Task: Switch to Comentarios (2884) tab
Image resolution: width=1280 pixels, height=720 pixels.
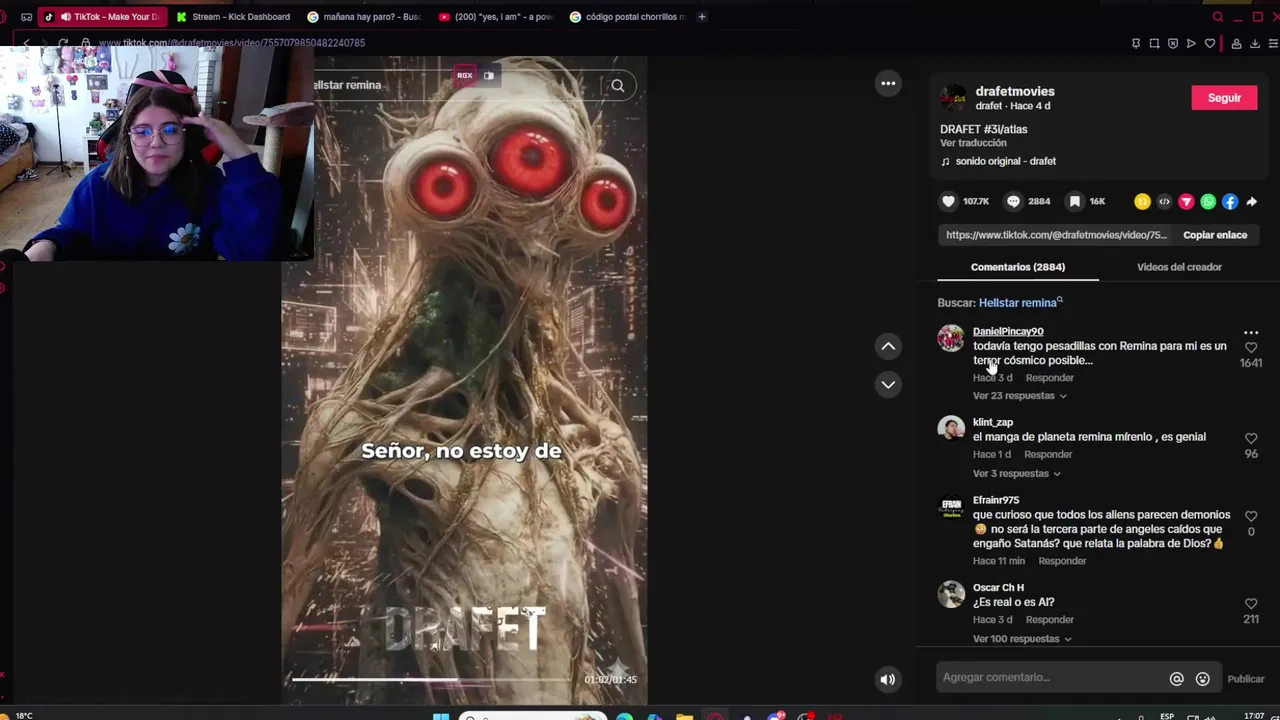Action: 1018,267
